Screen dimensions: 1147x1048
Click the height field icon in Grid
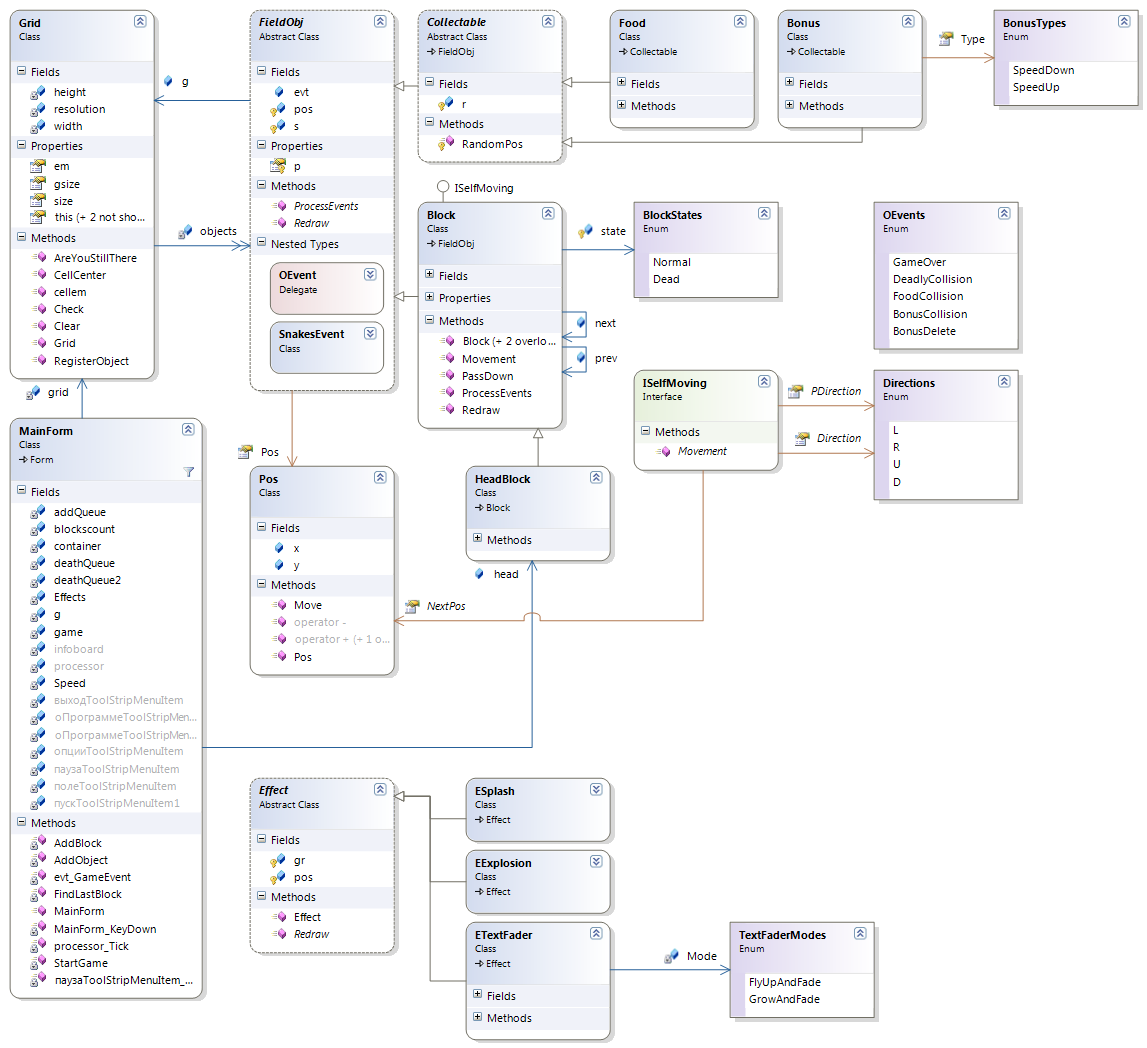(38, 92)
